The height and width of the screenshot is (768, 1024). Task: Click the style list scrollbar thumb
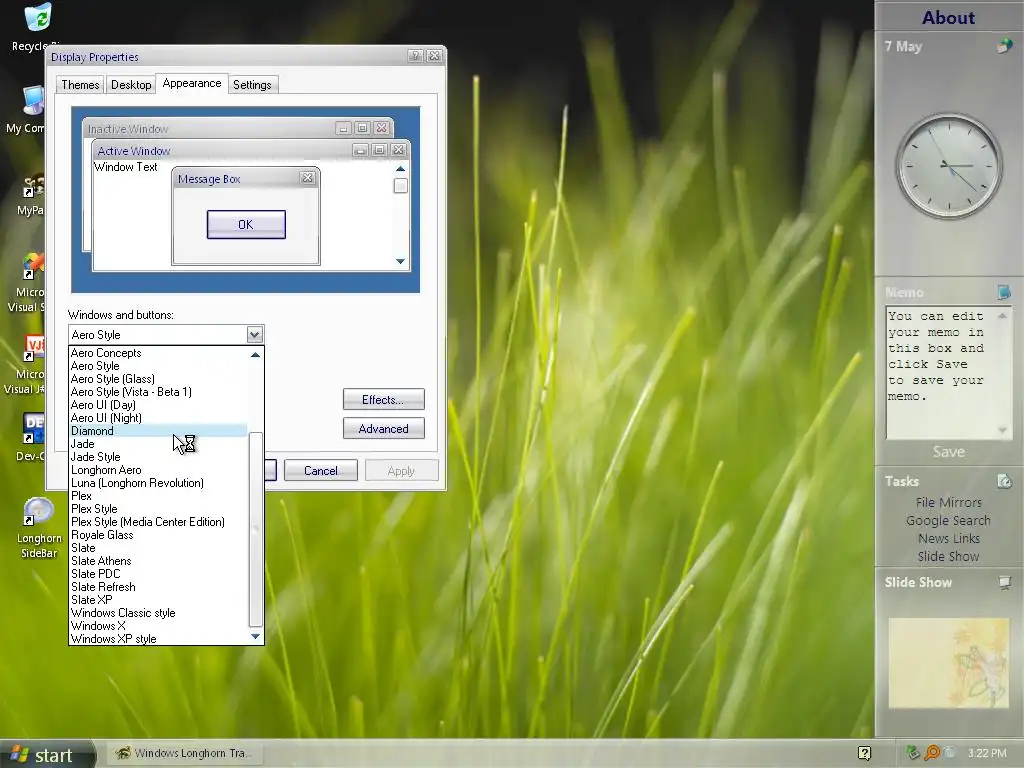point(255,529)
